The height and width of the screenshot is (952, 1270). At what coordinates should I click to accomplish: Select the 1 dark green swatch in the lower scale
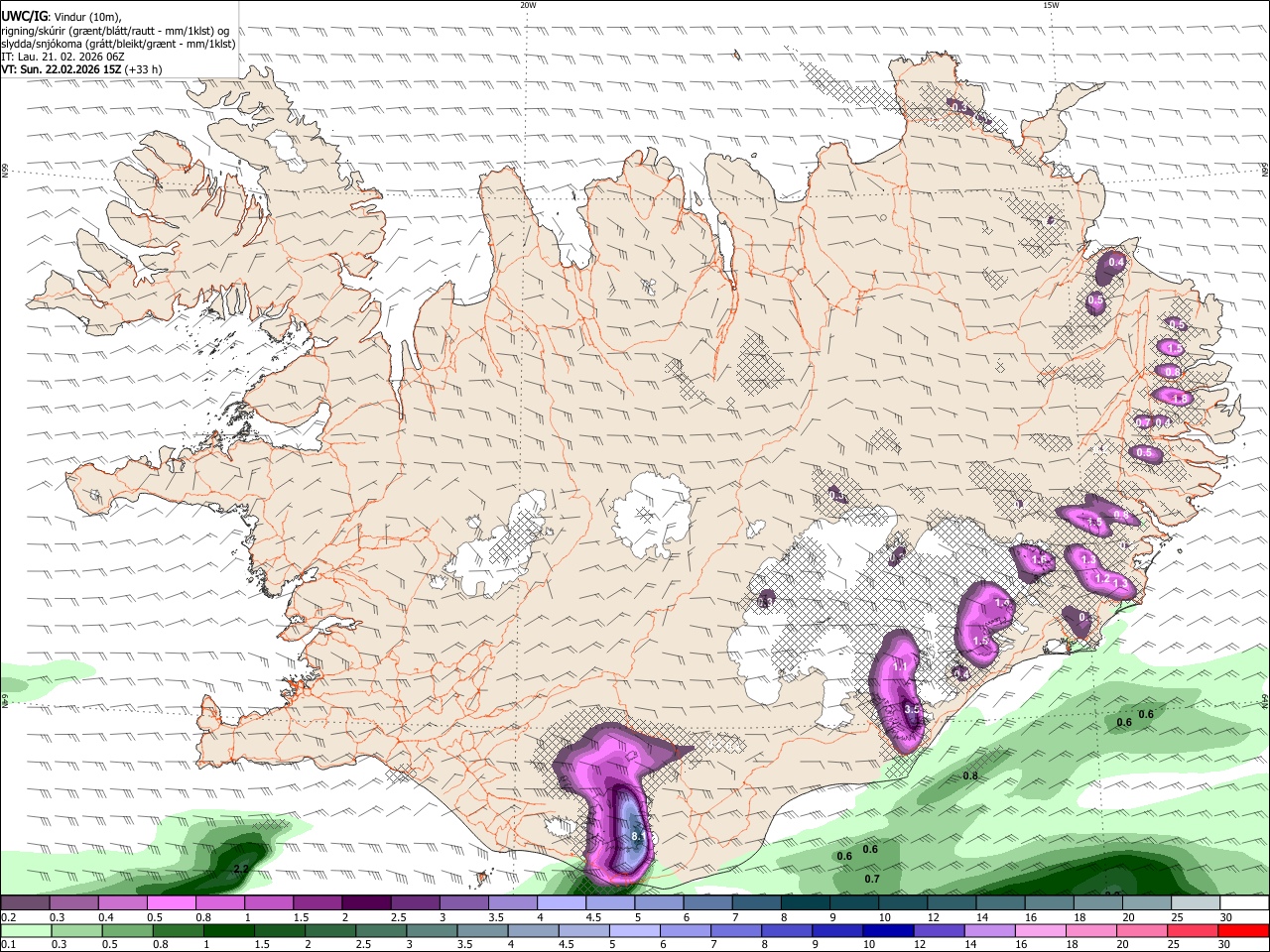click(228, 931)
